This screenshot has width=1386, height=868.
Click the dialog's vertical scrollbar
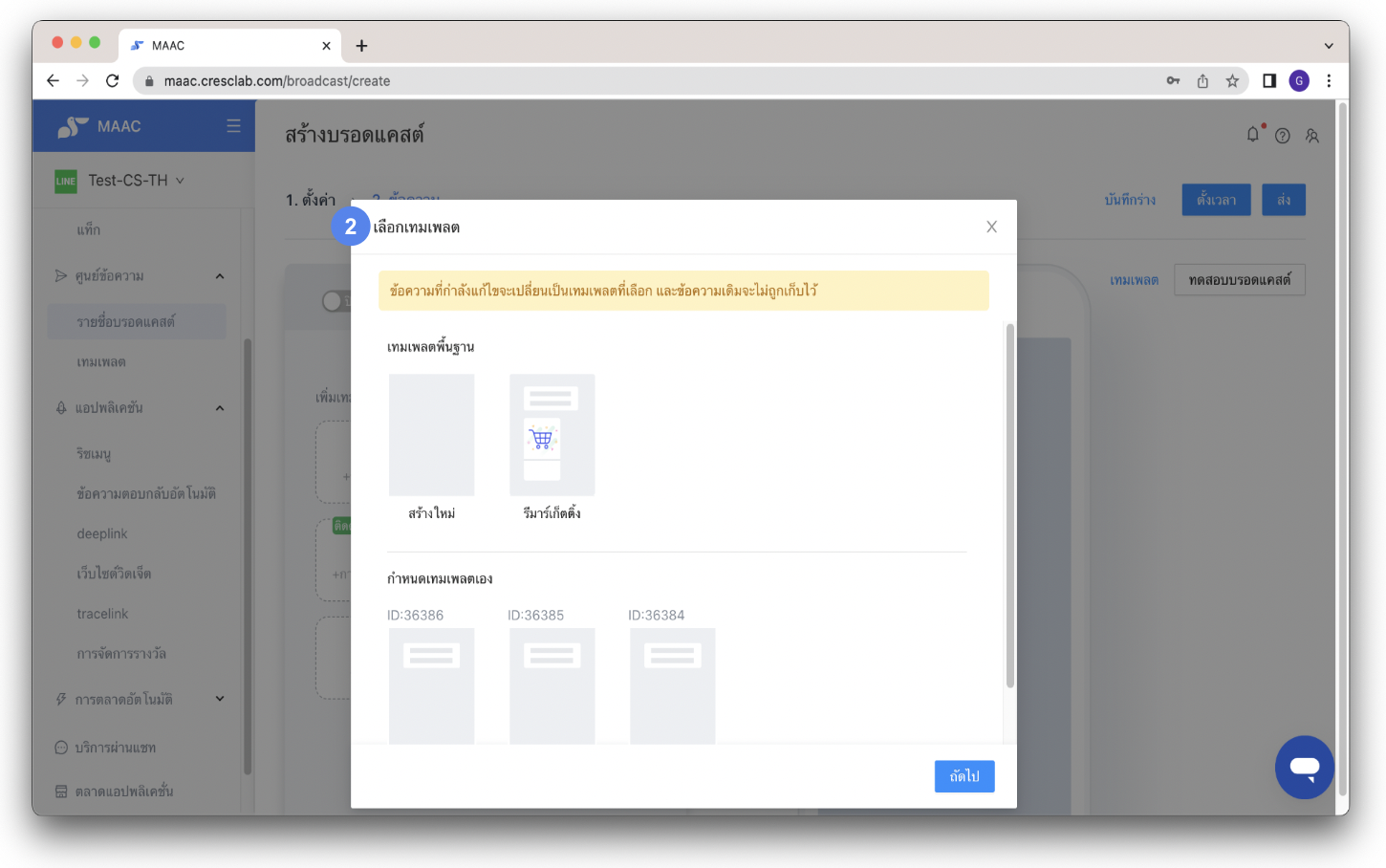coord(1009,505)
